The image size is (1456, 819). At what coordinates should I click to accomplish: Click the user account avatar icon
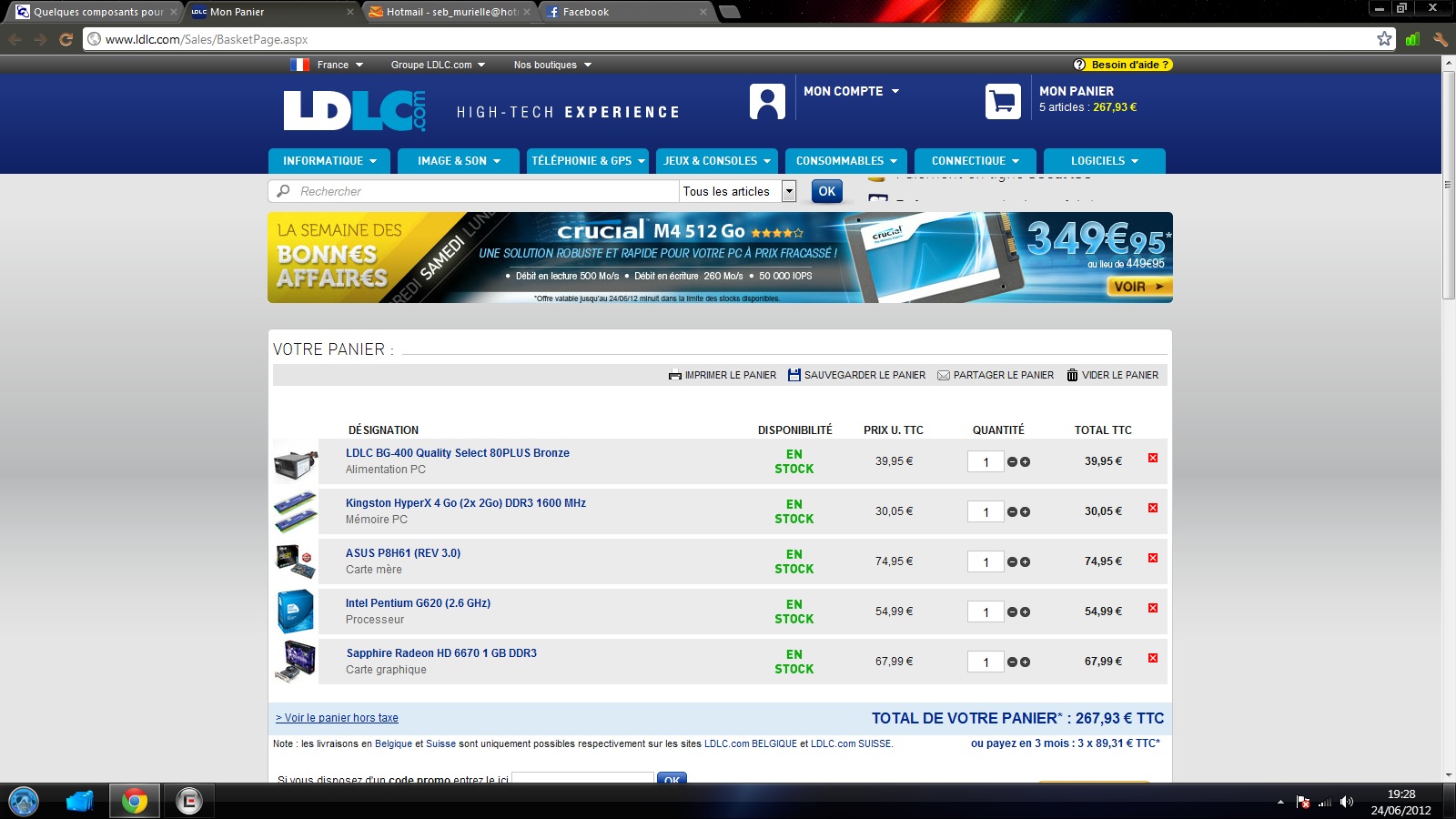click(767, 101)
